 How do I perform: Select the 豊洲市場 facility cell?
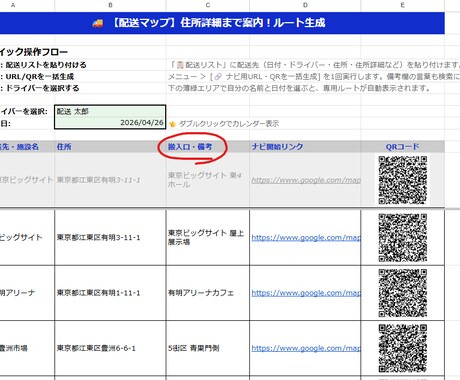point(27,348)
